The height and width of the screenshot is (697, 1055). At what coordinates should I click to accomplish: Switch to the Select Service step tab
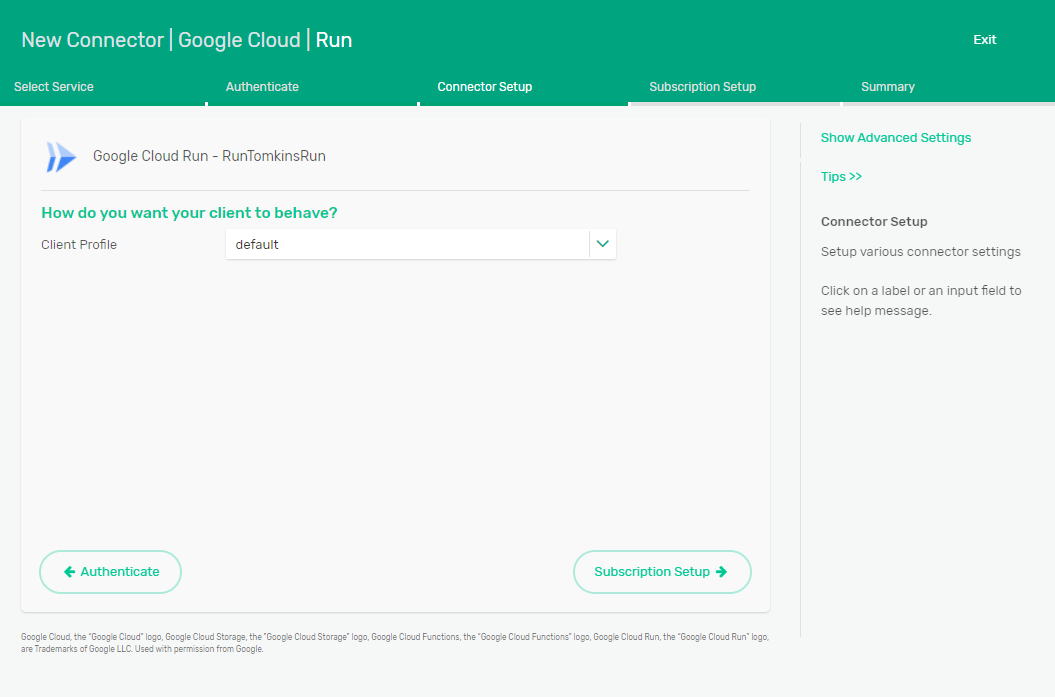tap(54, 87)
